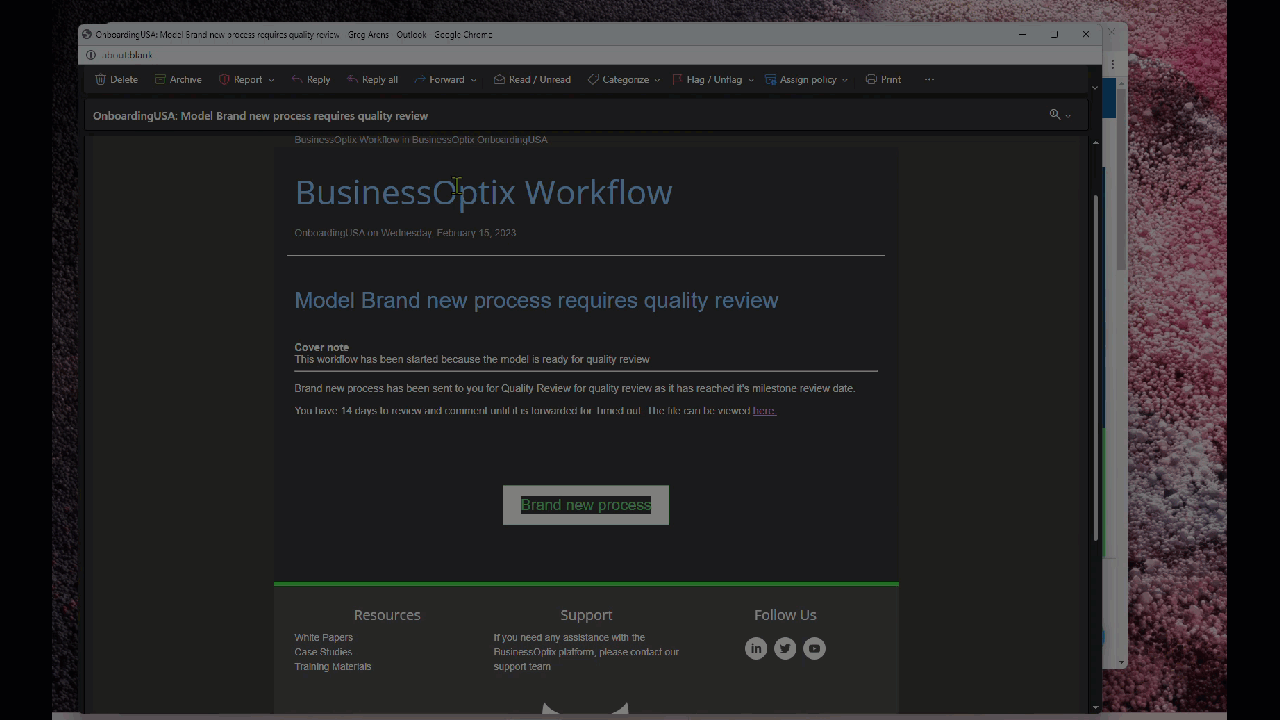Click the Brand new process button

[x=585, y=505]
